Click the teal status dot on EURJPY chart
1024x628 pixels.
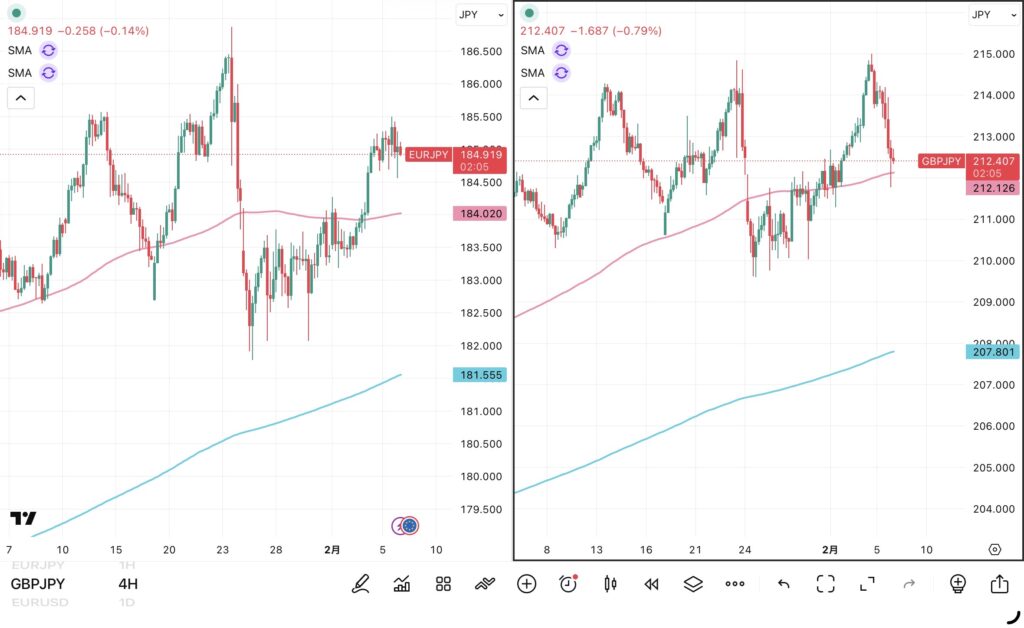pos(15,13)
